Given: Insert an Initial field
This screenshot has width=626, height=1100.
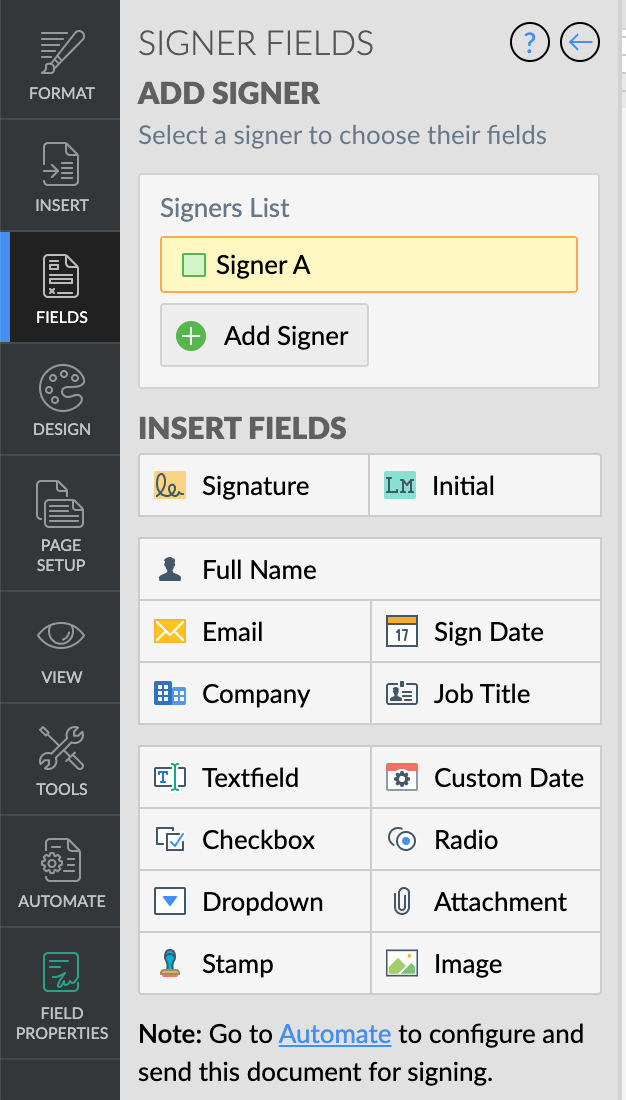Looking at the screenshot, I should tap(485, 486).
